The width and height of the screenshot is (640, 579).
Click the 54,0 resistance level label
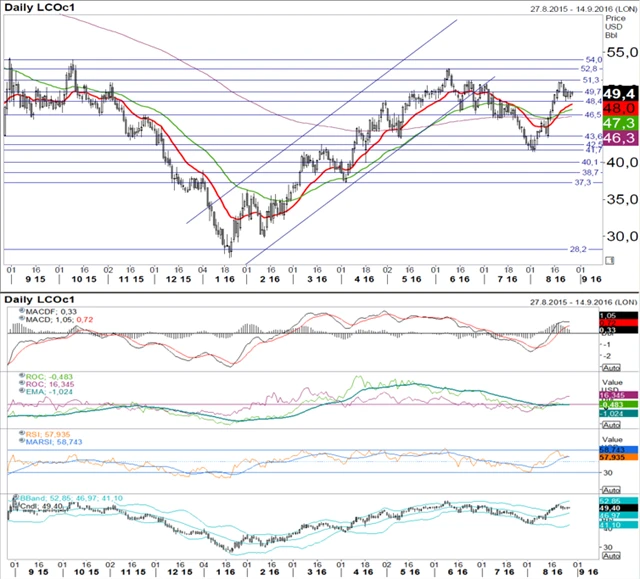[590, 59]
